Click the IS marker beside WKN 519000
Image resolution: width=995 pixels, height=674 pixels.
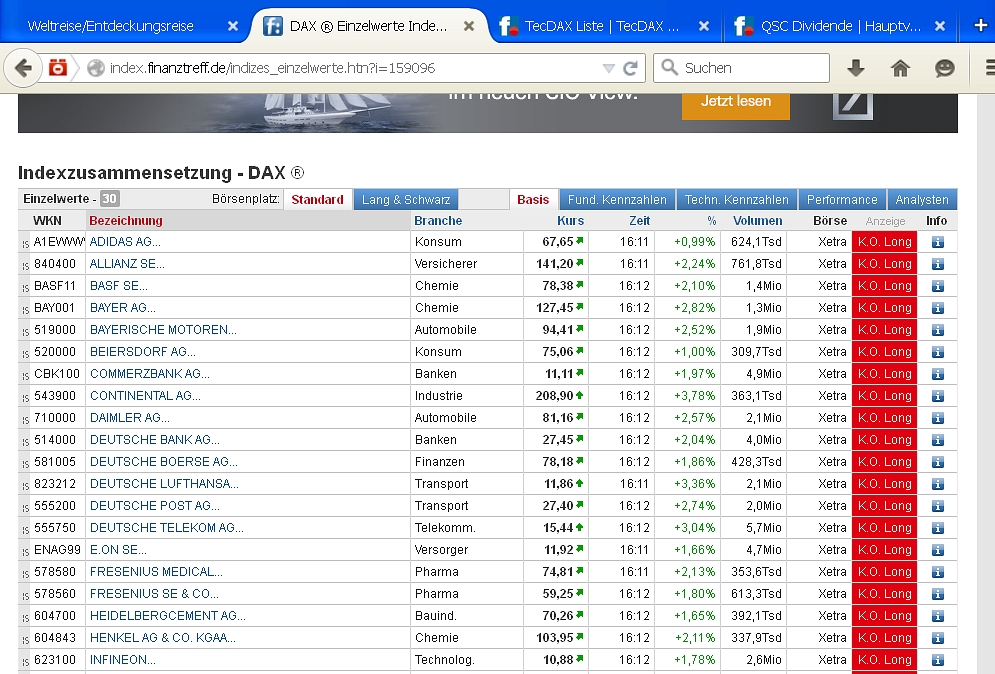25,332
